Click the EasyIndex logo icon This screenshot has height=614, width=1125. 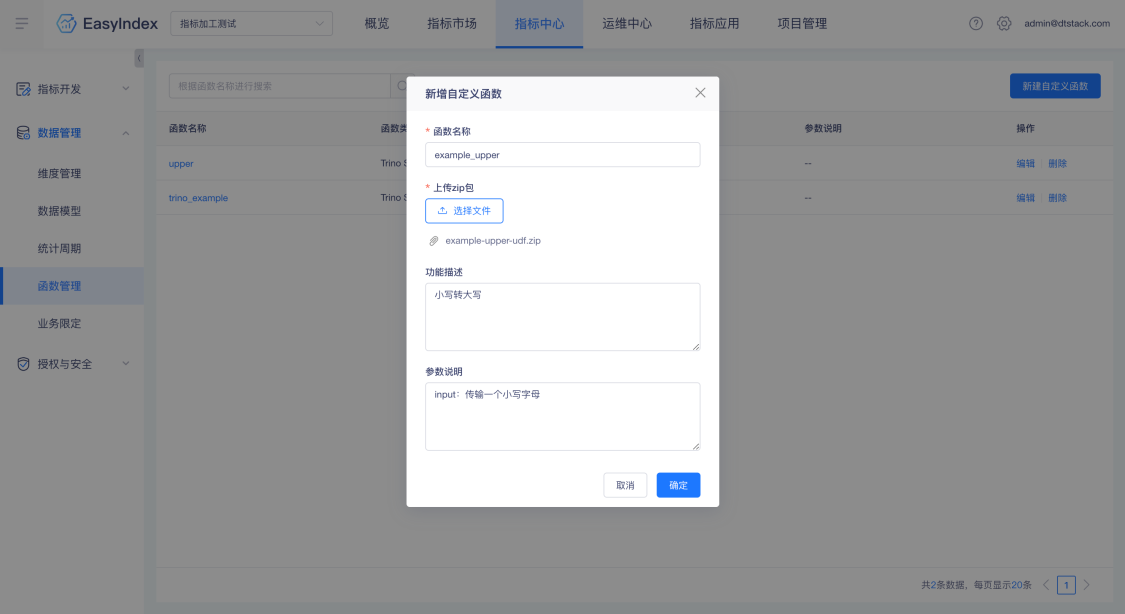click(66, 24)
